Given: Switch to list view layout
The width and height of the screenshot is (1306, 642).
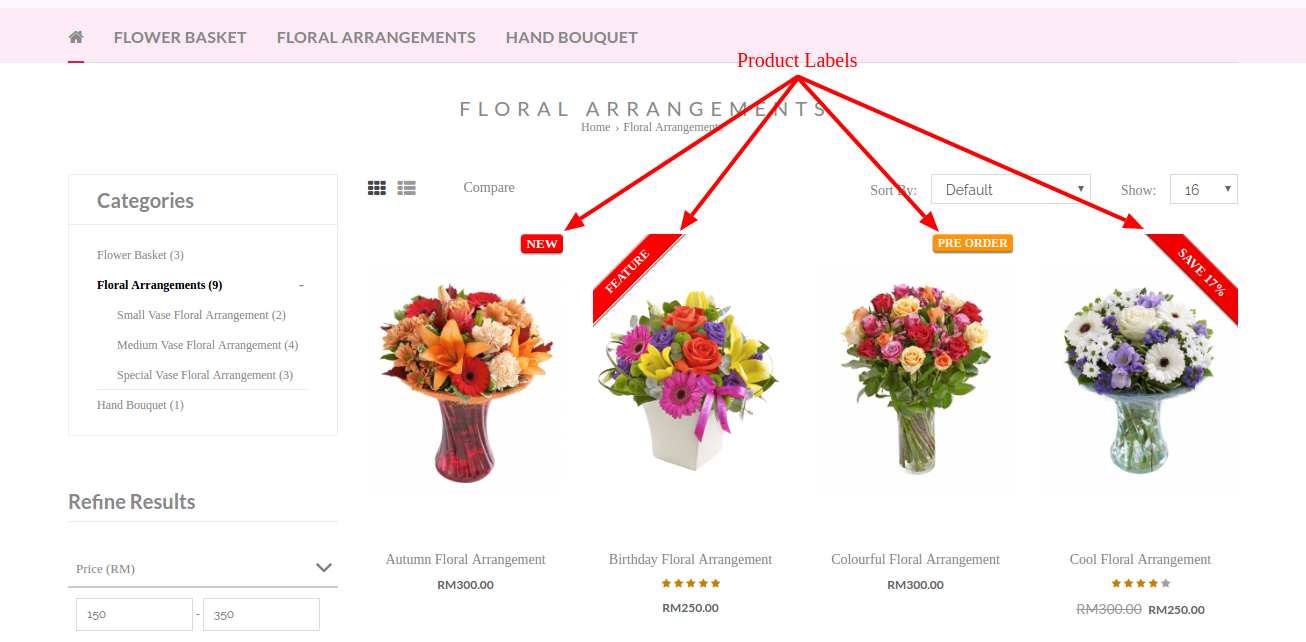Looking at the screenshot, I should (406, 188).
